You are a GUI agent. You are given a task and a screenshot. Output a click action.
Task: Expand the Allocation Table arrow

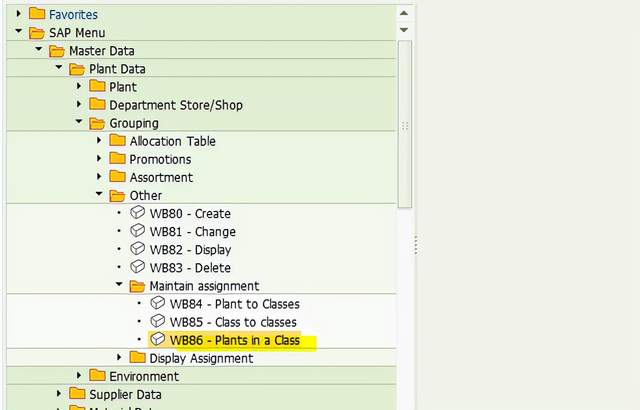coord(99,140)
